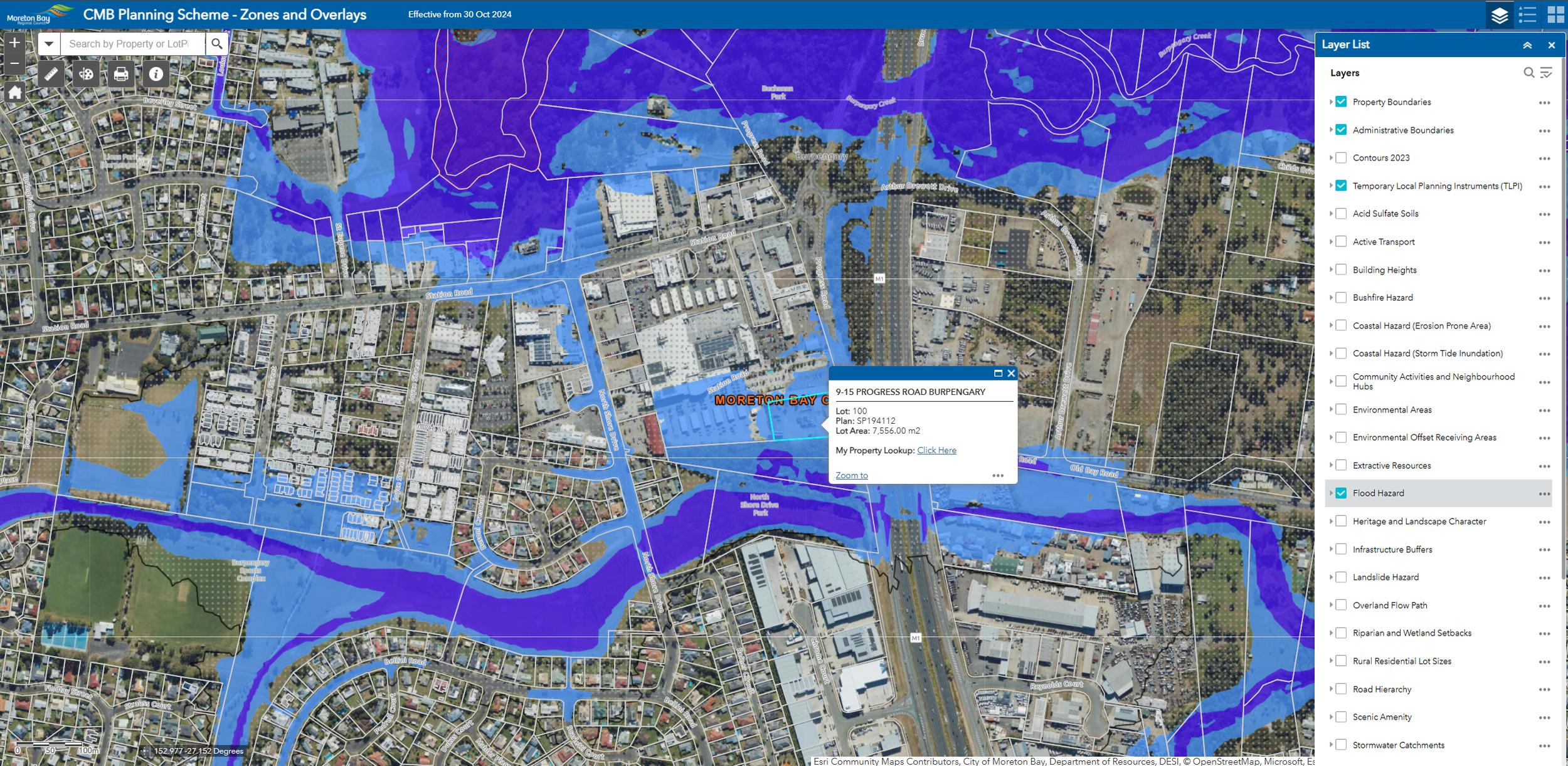This screenshot has height=766, width=1568.
Task: Click Community Activities and Neighbourhood Hubs label
Action: pos(1433,382)
